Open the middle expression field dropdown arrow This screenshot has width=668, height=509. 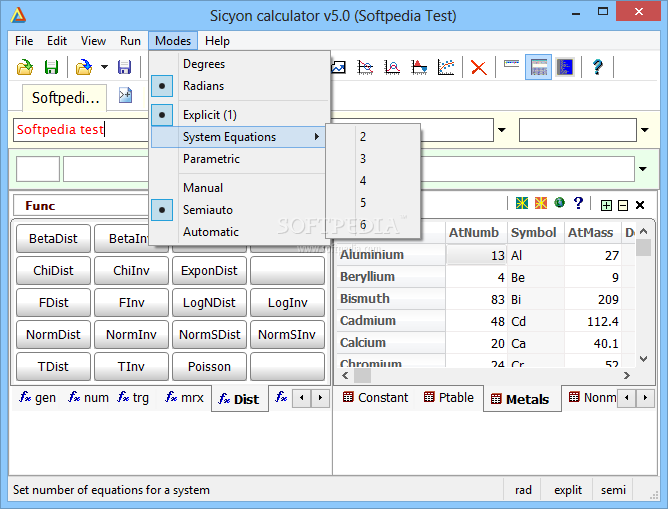[502, 130]
